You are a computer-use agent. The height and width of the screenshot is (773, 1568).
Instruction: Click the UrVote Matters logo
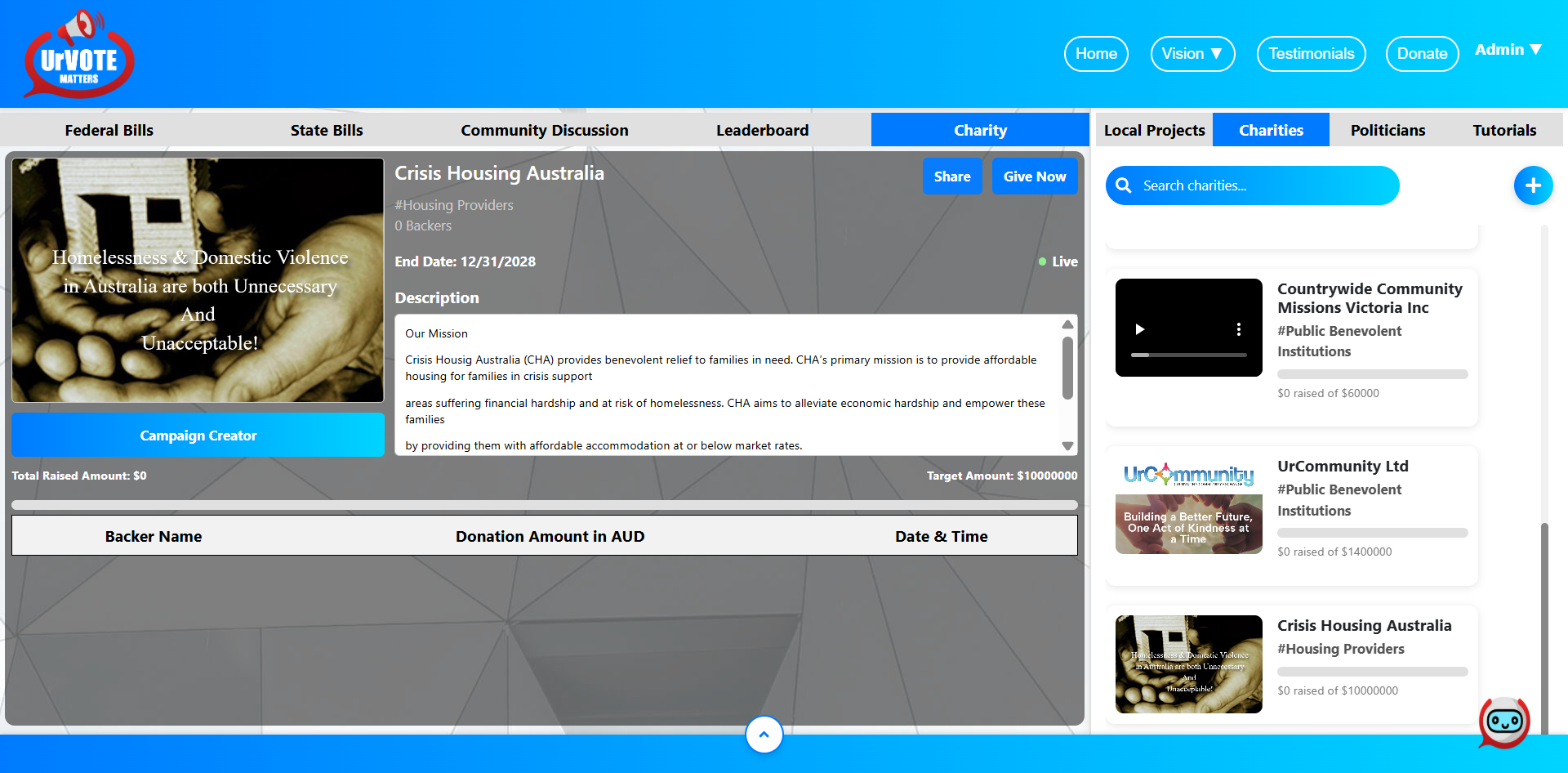click(79, 54)
